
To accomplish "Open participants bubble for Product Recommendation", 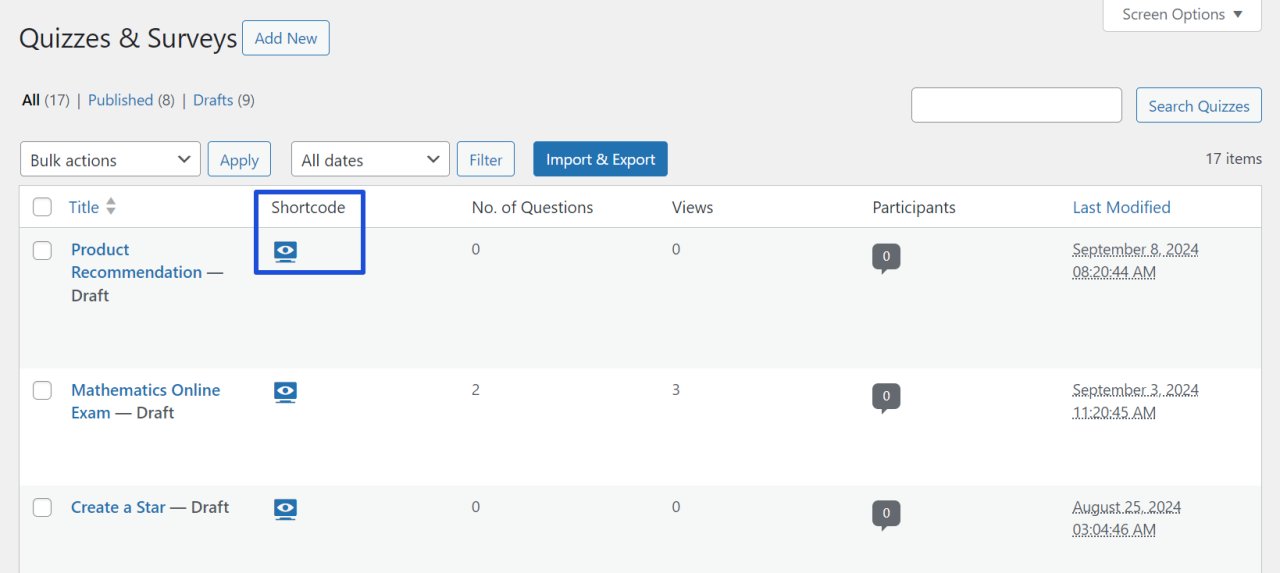I will coord(886,258).
